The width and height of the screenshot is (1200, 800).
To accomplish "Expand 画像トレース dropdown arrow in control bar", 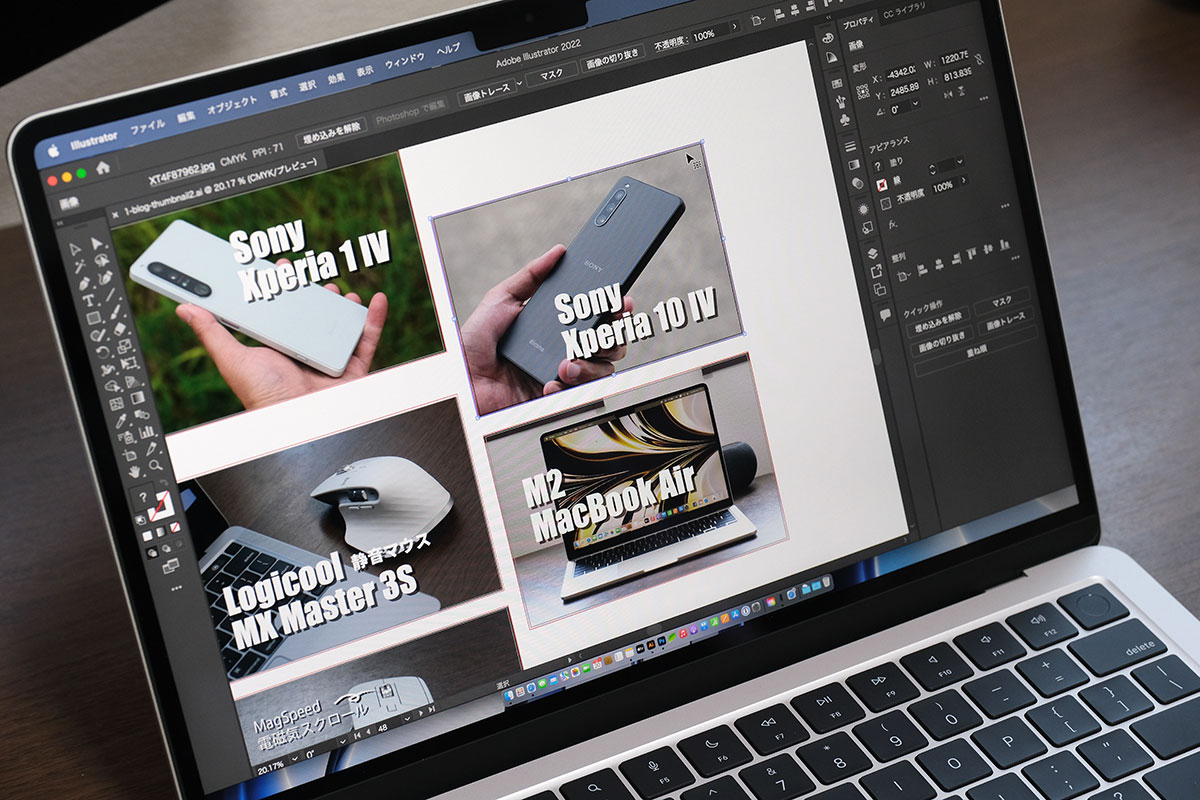I will (x=520, y=82).
